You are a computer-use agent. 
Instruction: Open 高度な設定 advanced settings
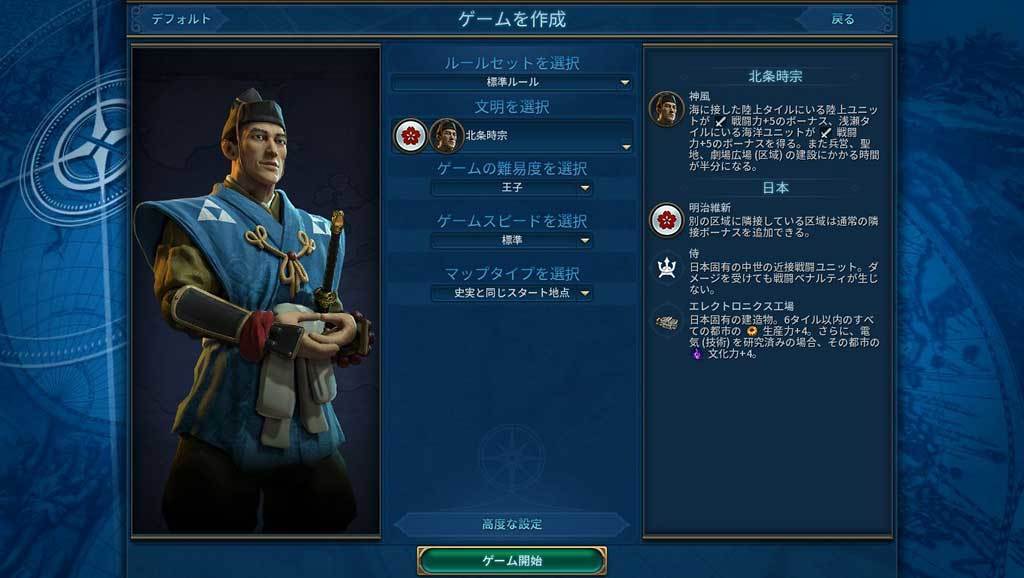coord(512,524)
